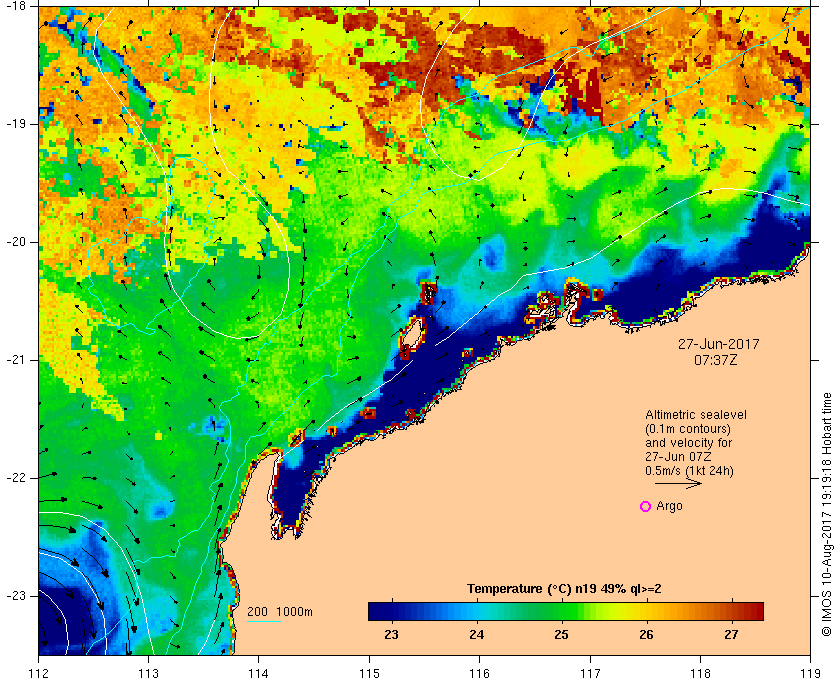The height and width of the screenshot is (680, 840).
Task: Click the '0.5m/s (1kt 24h)' text
Action: click(x=689, y=471)
